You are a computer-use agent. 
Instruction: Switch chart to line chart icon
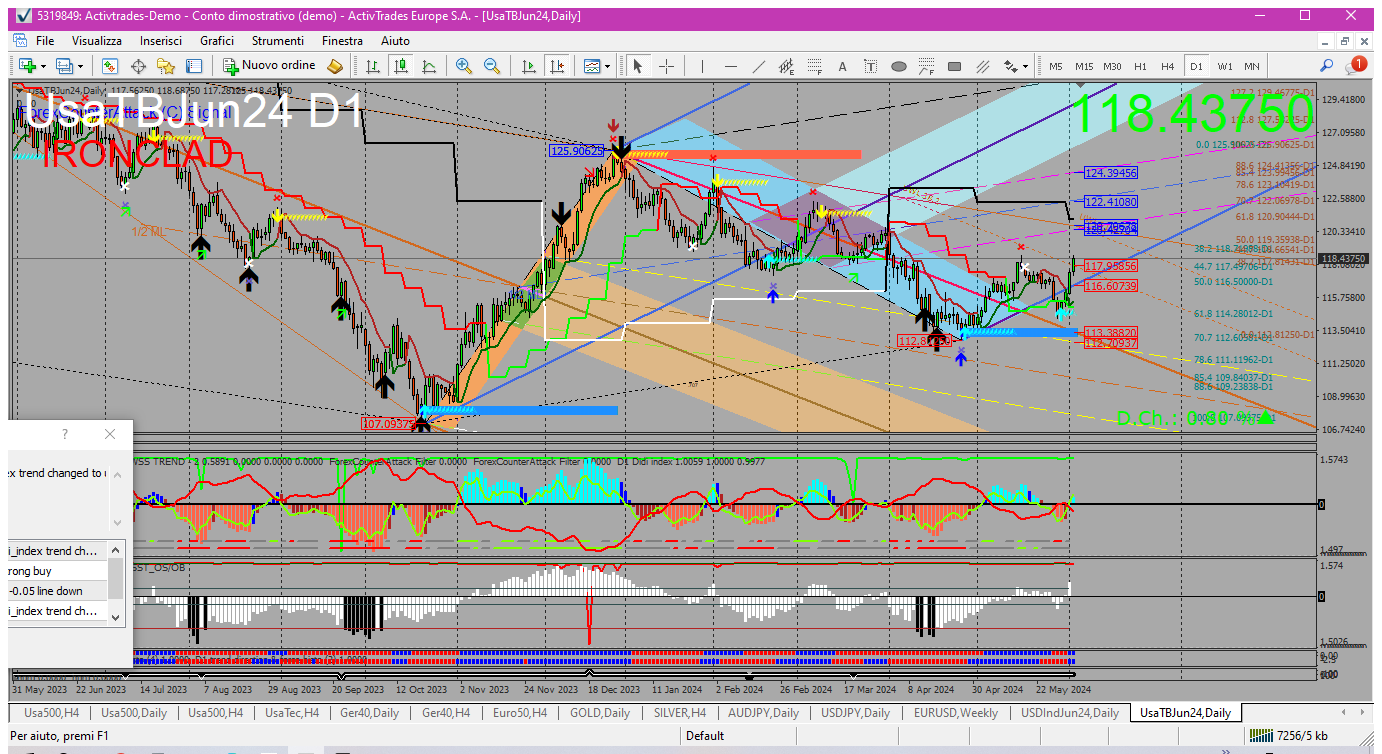[429, 66]
